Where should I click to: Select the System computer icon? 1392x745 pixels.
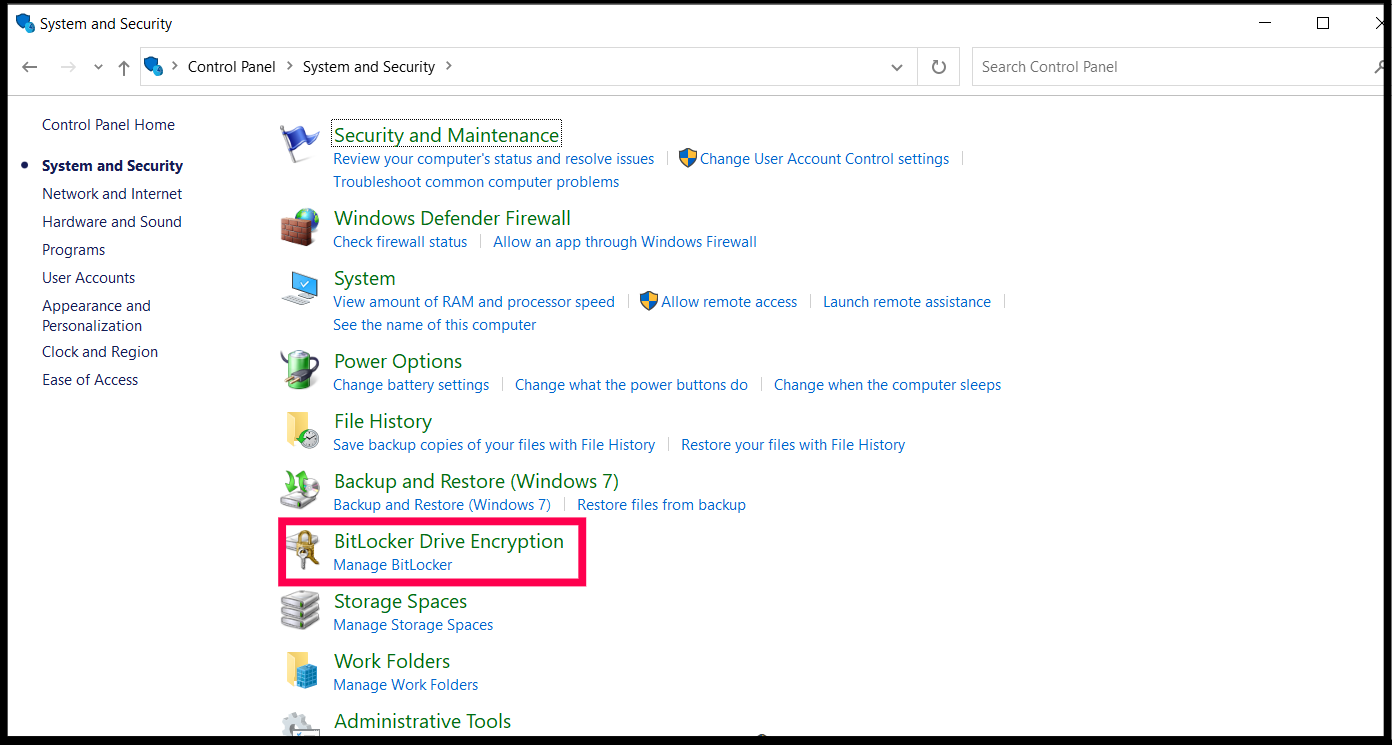click(x=299, y=288)
